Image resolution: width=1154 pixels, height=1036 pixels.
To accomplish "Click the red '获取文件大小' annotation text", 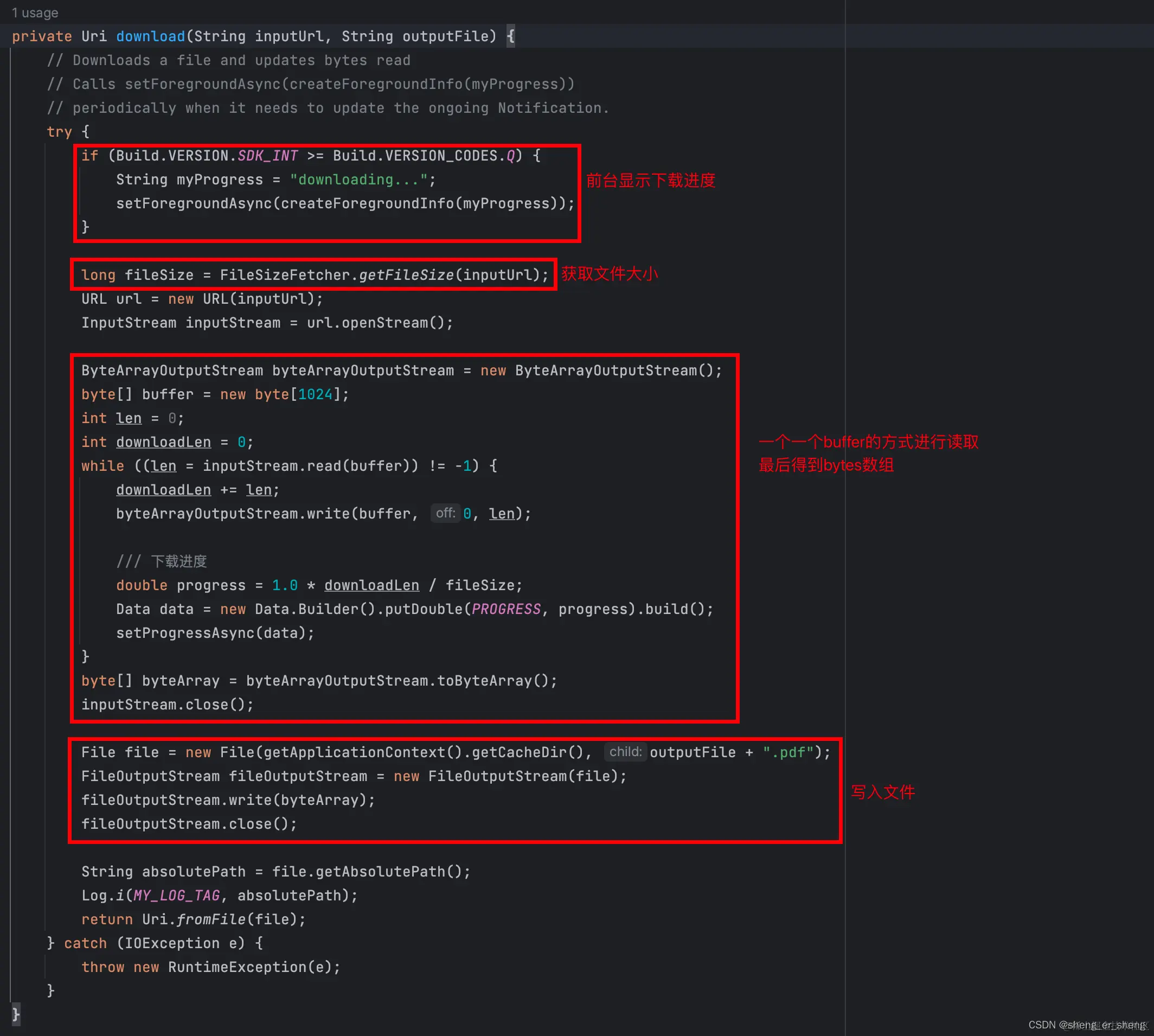I will click(609, 274).
